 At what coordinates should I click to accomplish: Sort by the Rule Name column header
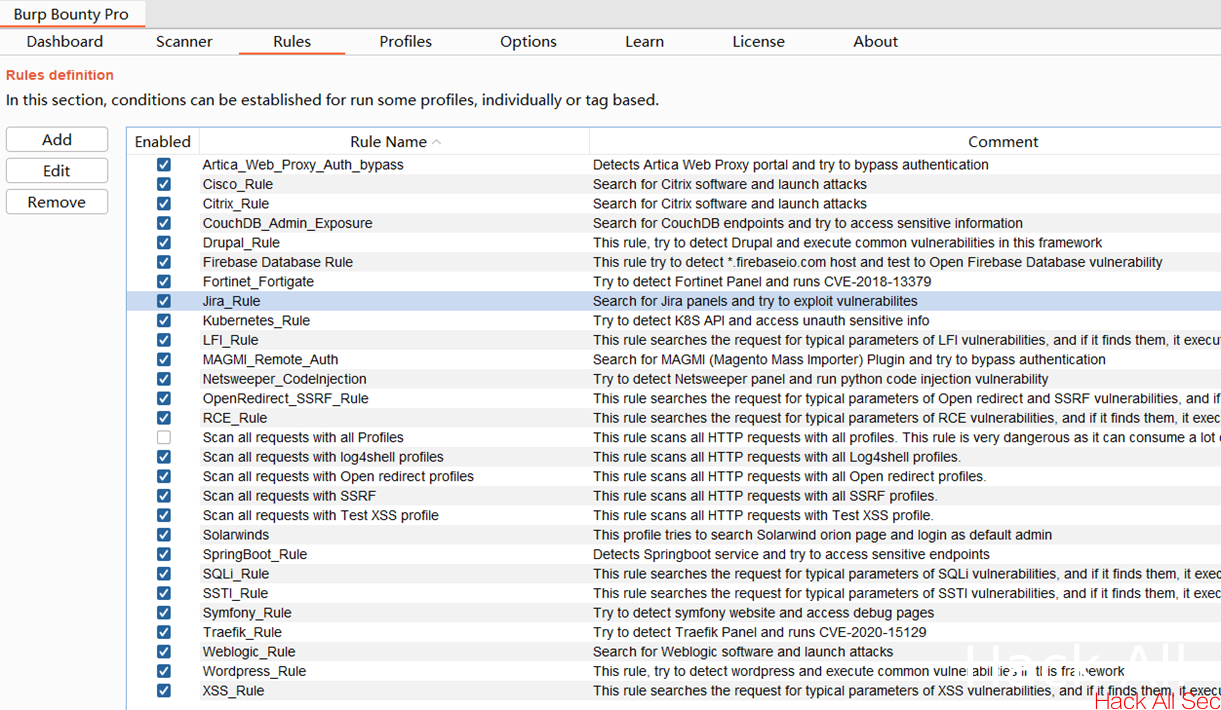pos(394,142)
